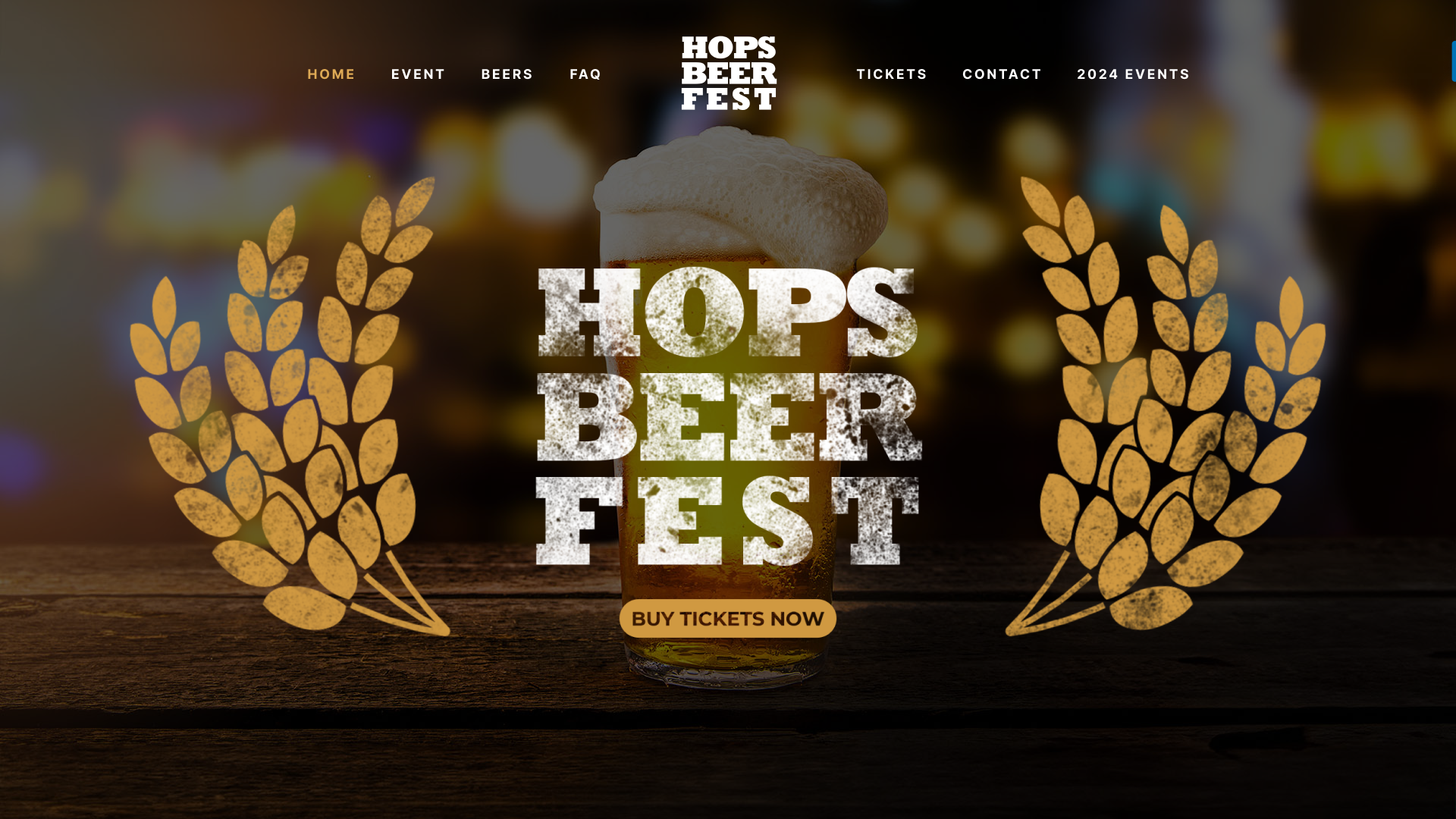This screenshot has height=819, width=1456.
Task: Open the CONTACT page link
Action: (1002, 74)
